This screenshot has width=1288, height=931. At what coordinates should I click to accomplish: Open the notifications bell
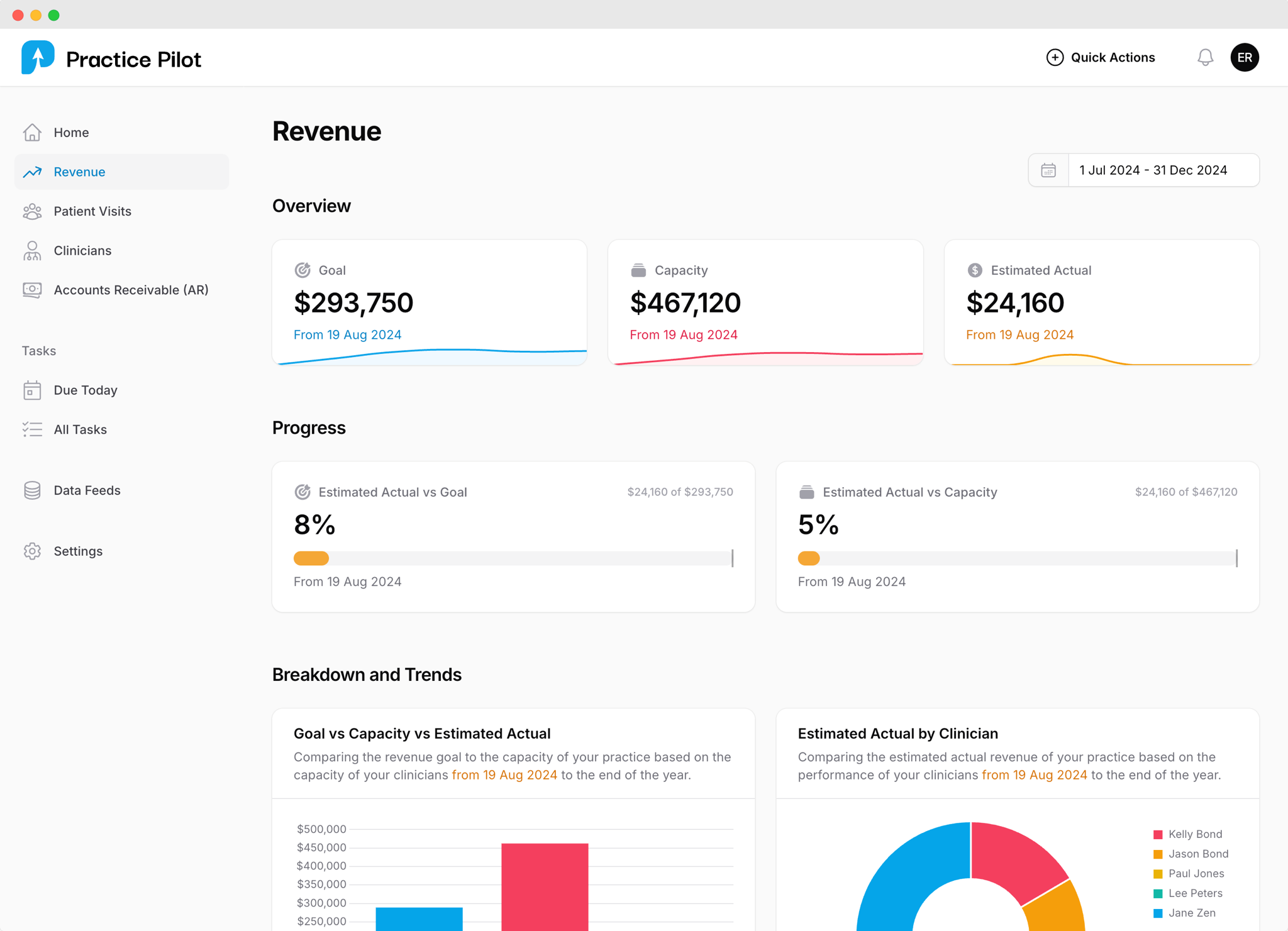pyautogui.click(x=1204, y=58)
